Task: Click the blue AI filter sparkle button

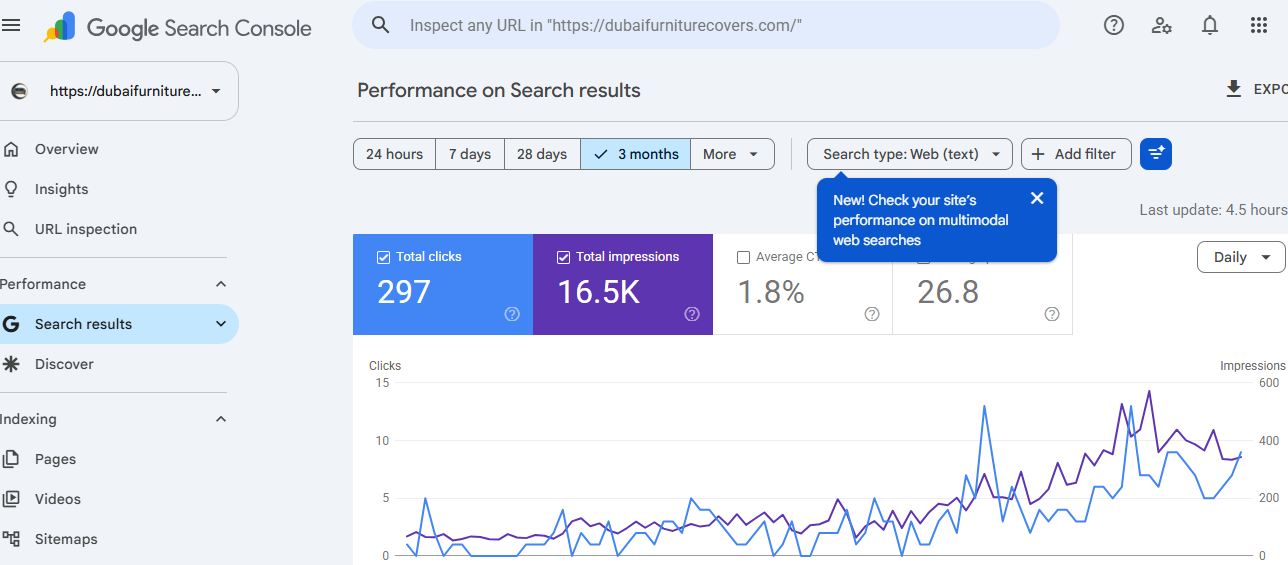Action: tap(1156, 154)
